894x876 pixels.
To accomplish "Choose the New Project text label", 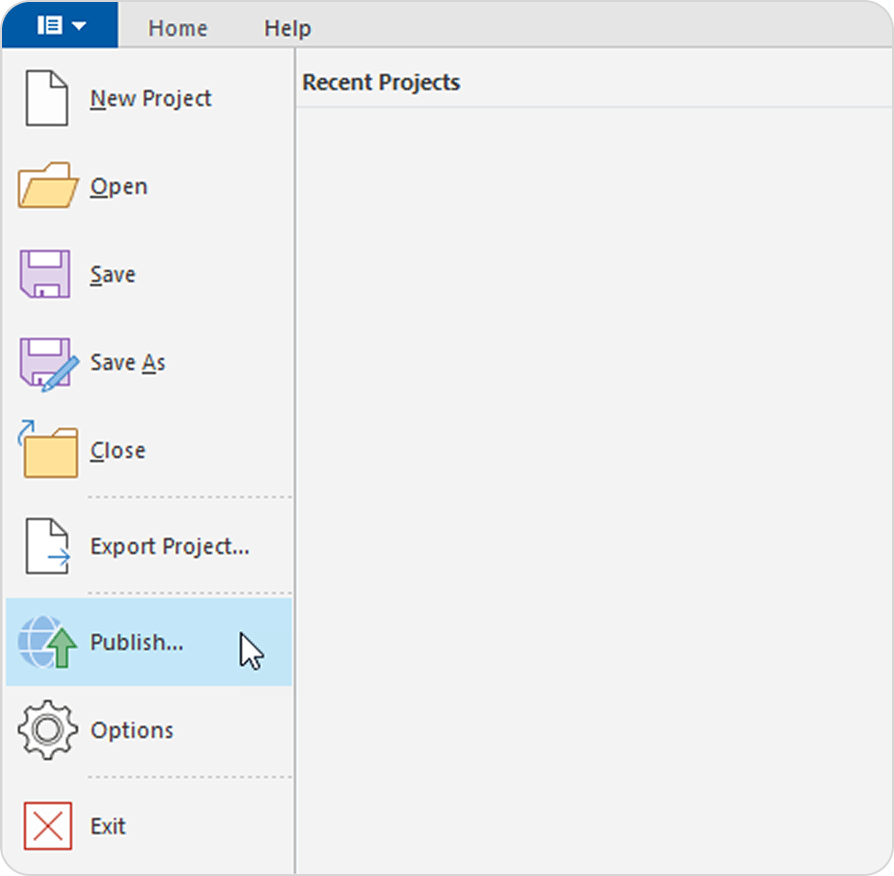I will click(151, 98).
